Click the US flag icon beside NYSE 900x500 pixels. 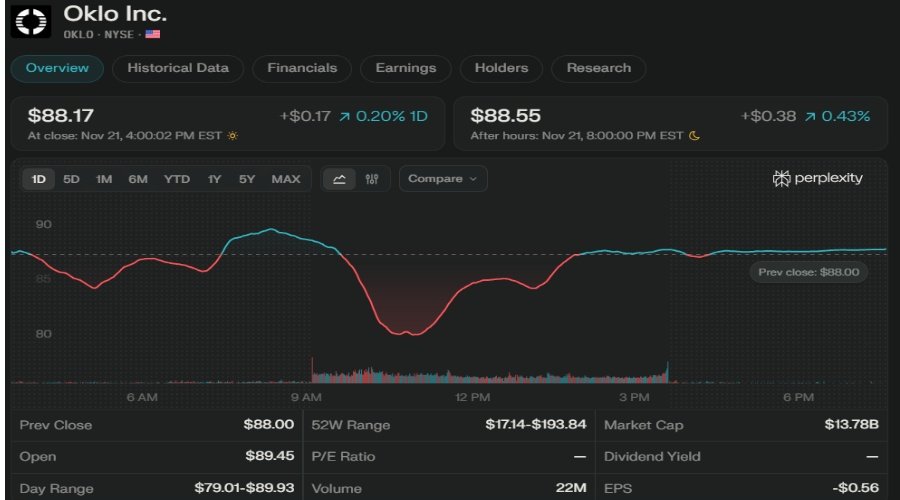click(x=153, y=34)
